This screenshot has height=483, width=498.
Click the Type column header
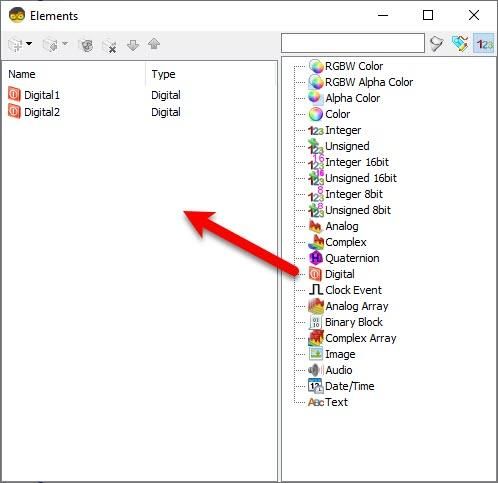pos(163,74)
